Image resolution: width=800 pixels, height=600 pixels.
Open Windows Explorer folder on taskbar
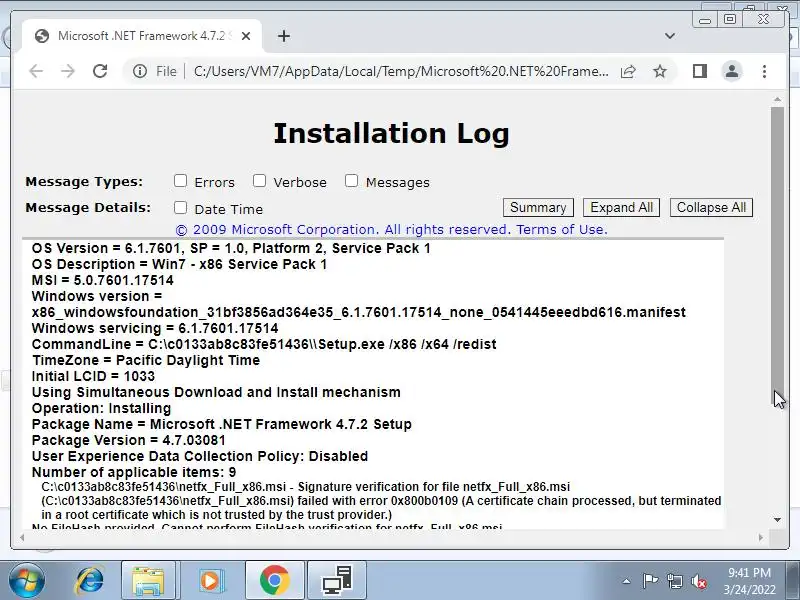click(x=148, y=581)
